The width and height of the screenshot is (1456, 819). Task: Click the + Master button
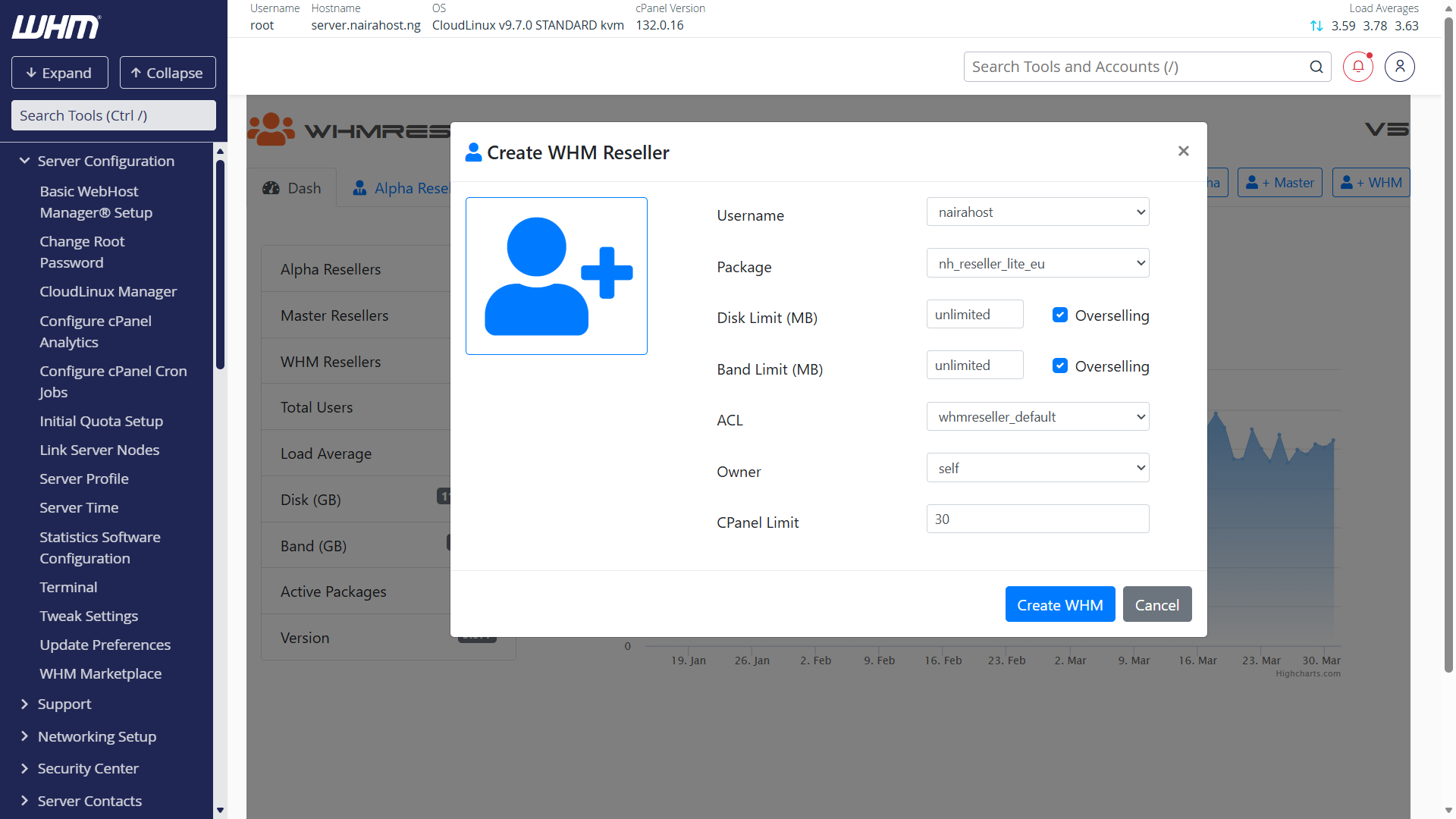tap(1280, 183)
